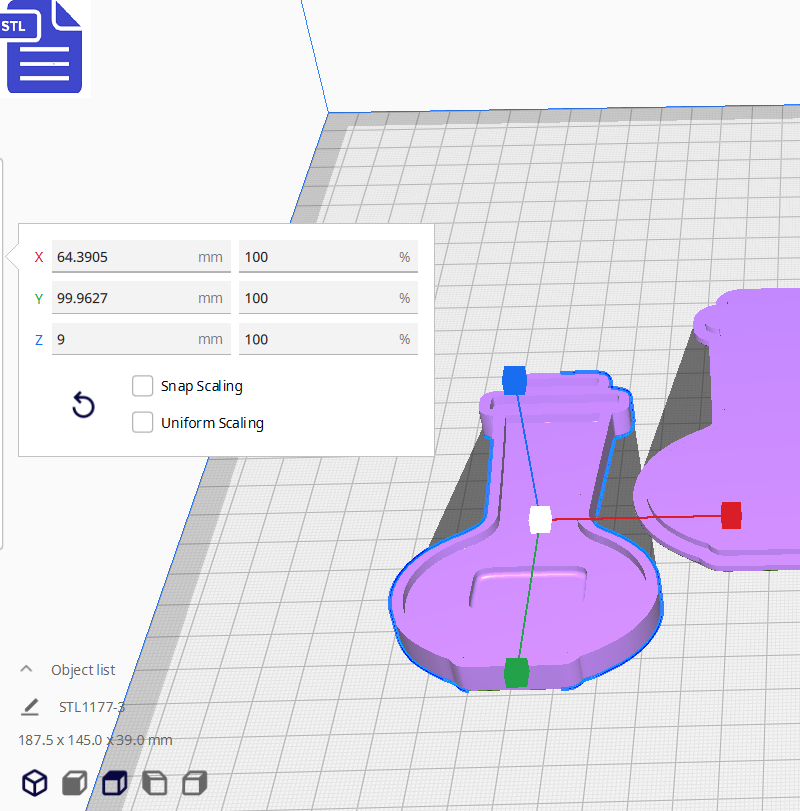Image resolution: width=800 pixels, height=811 pixels.
Task: Click the blue Z-axis scale handle
Action: (x=514, y=380)
